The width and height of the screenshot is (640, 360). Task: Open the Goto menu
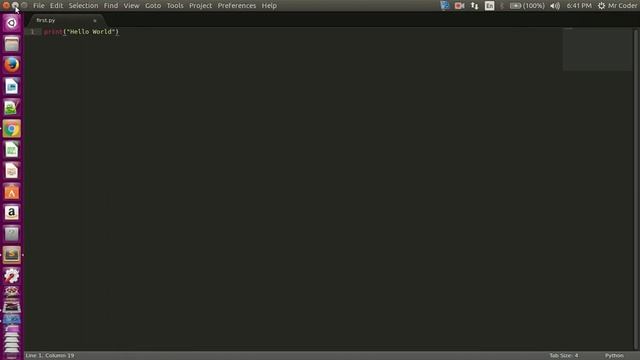point(153,6)
